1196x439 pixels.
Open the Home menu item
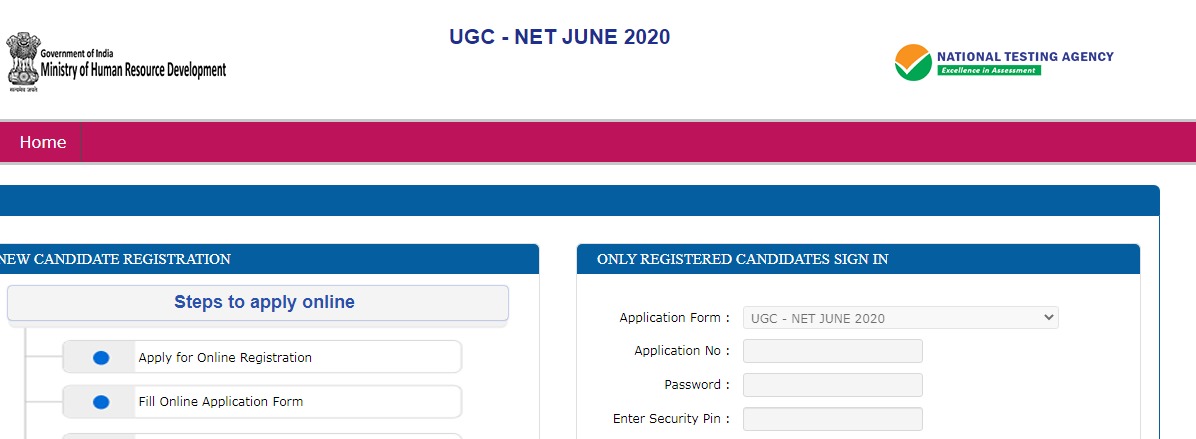tap(43, 142)
